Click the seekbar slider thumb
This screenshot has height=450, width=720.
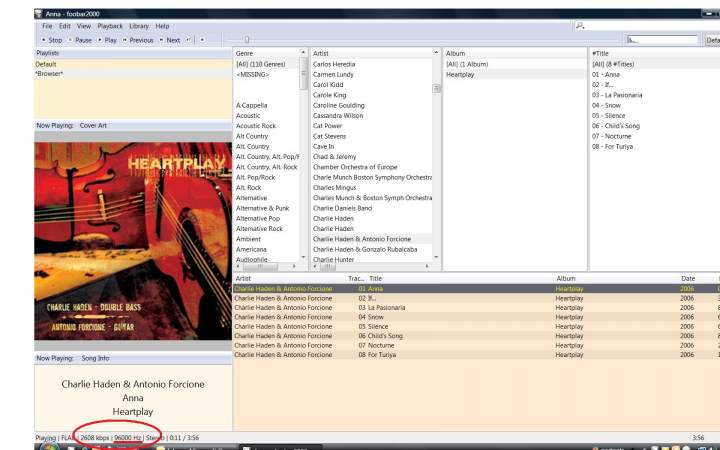tap(247, 40)
